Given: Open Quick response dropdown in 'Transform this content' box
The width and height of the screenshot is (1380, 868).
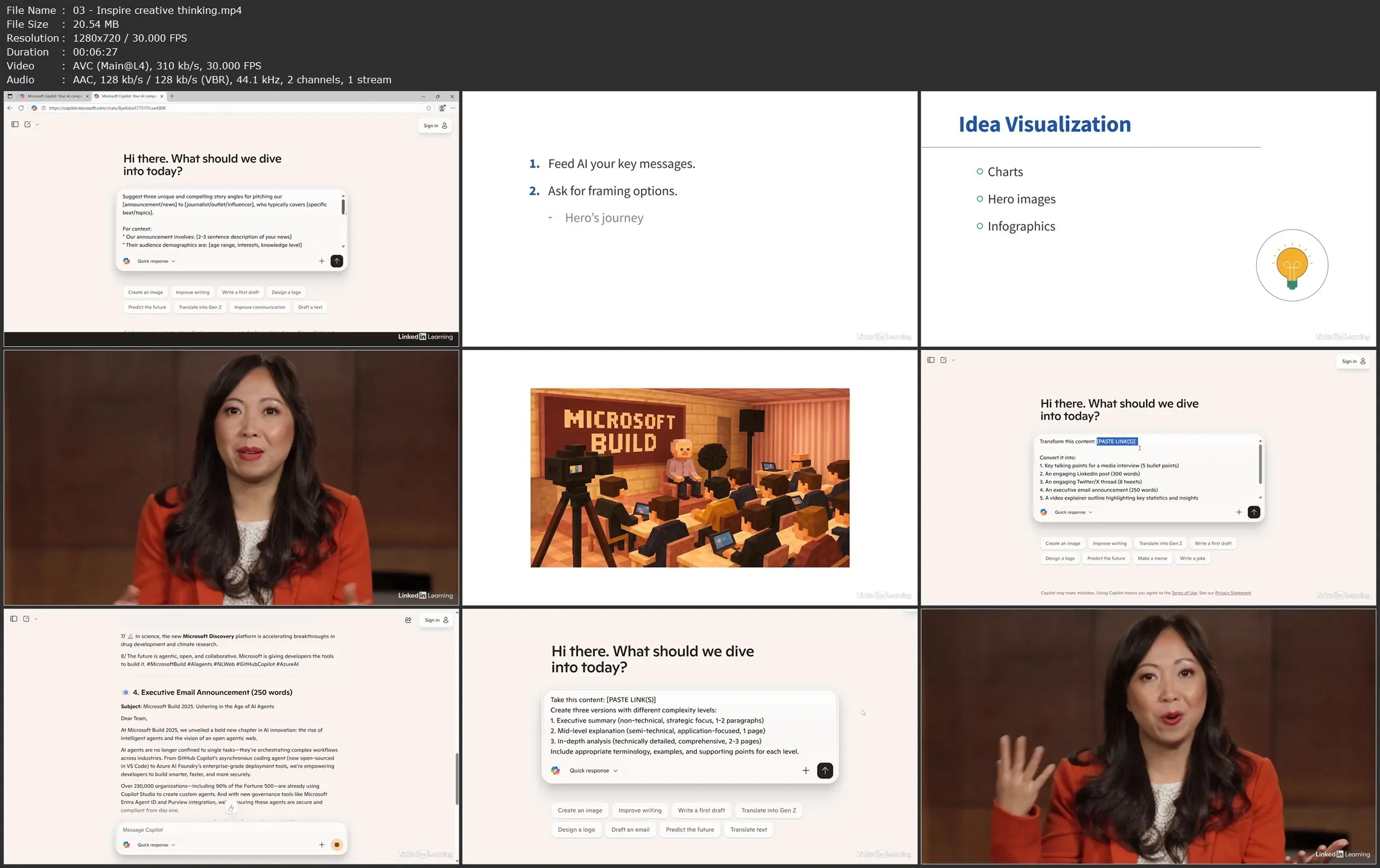Looking at the screenshot, I should [1073, 512].
